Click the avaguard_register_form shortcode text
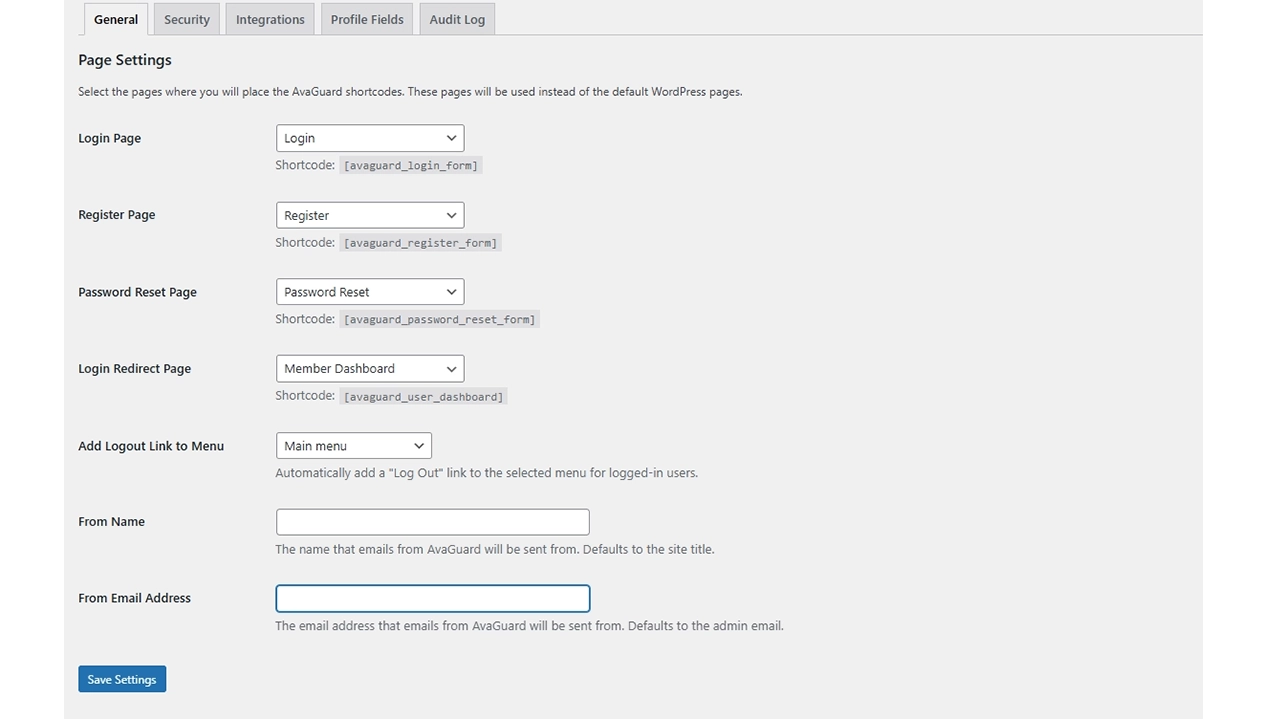The image size is (1281, 720). [420, 243]
